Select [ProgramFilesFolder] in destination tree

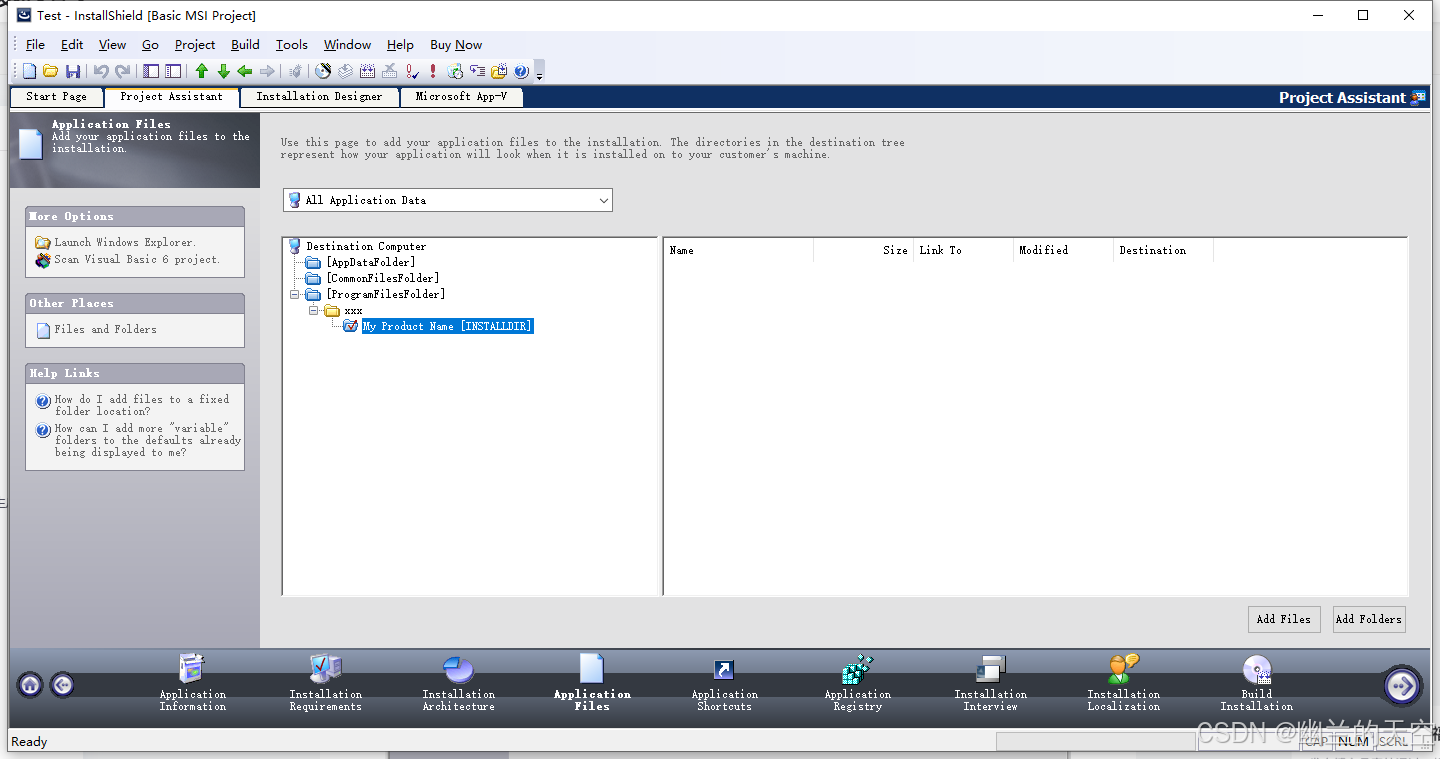[385, 294]
